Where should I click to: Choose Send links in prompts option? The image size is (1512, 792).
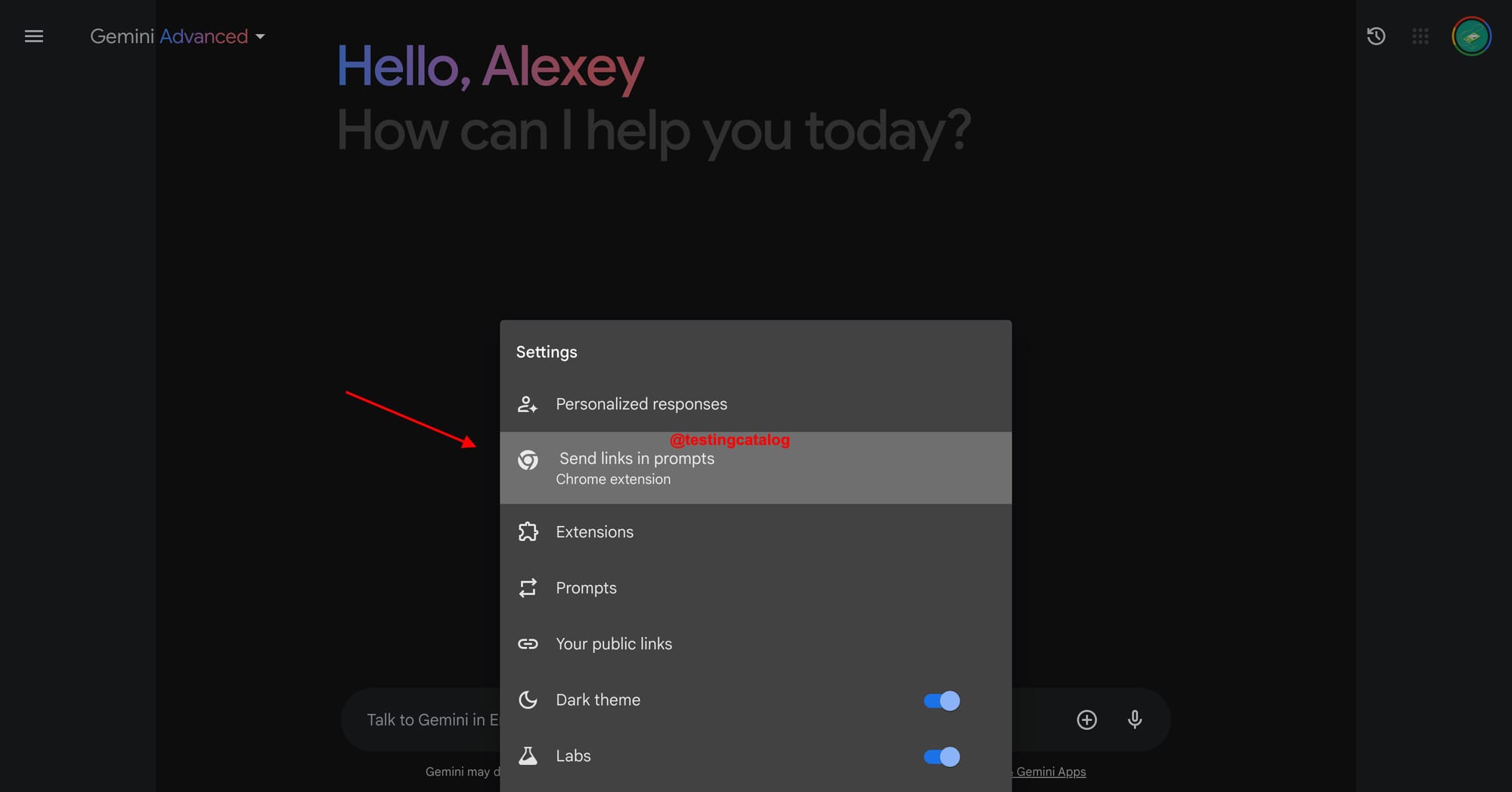(x=636, y=467)
